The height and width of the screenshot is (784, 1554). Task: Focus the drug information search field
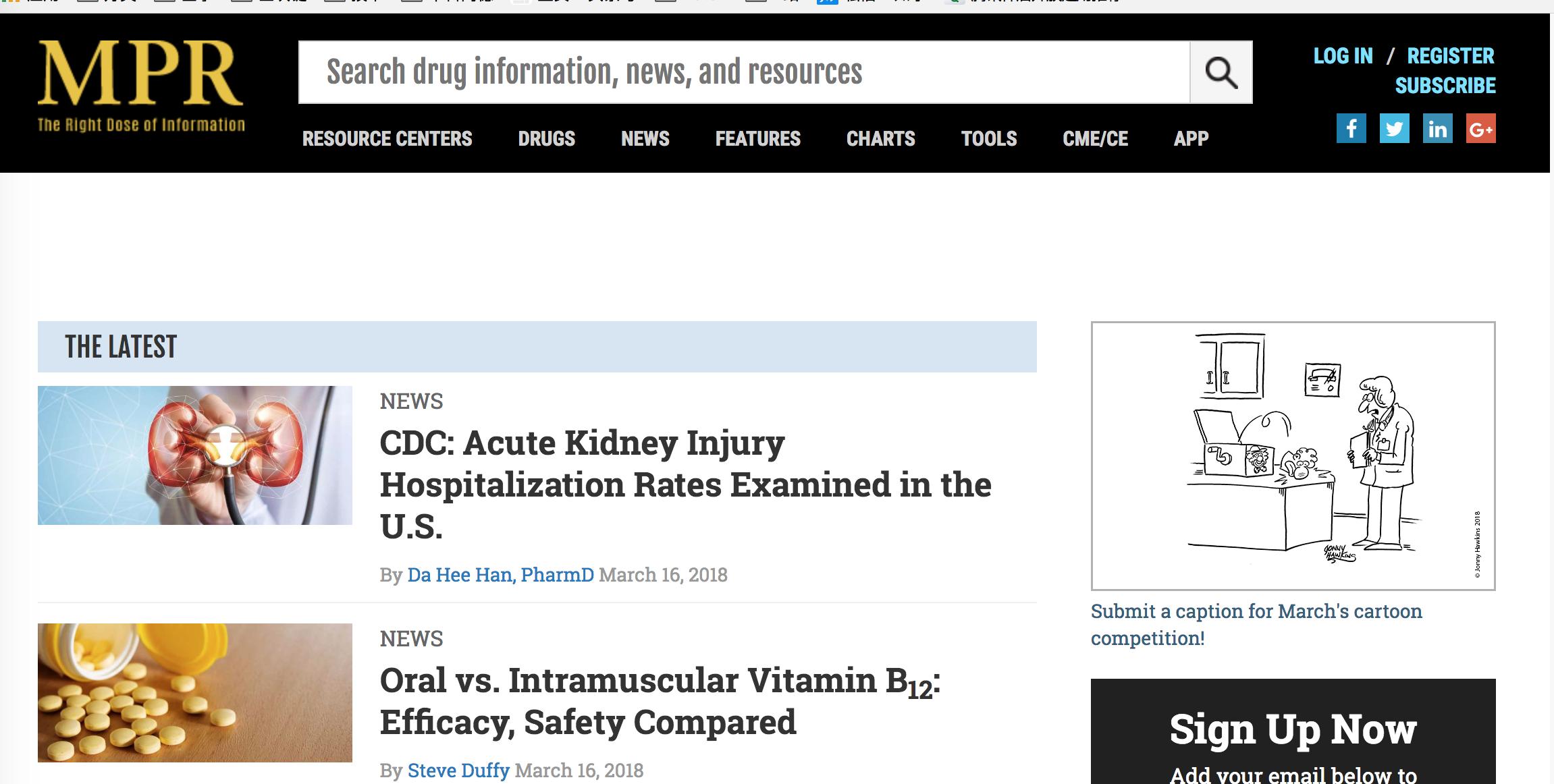click(743, 72)
